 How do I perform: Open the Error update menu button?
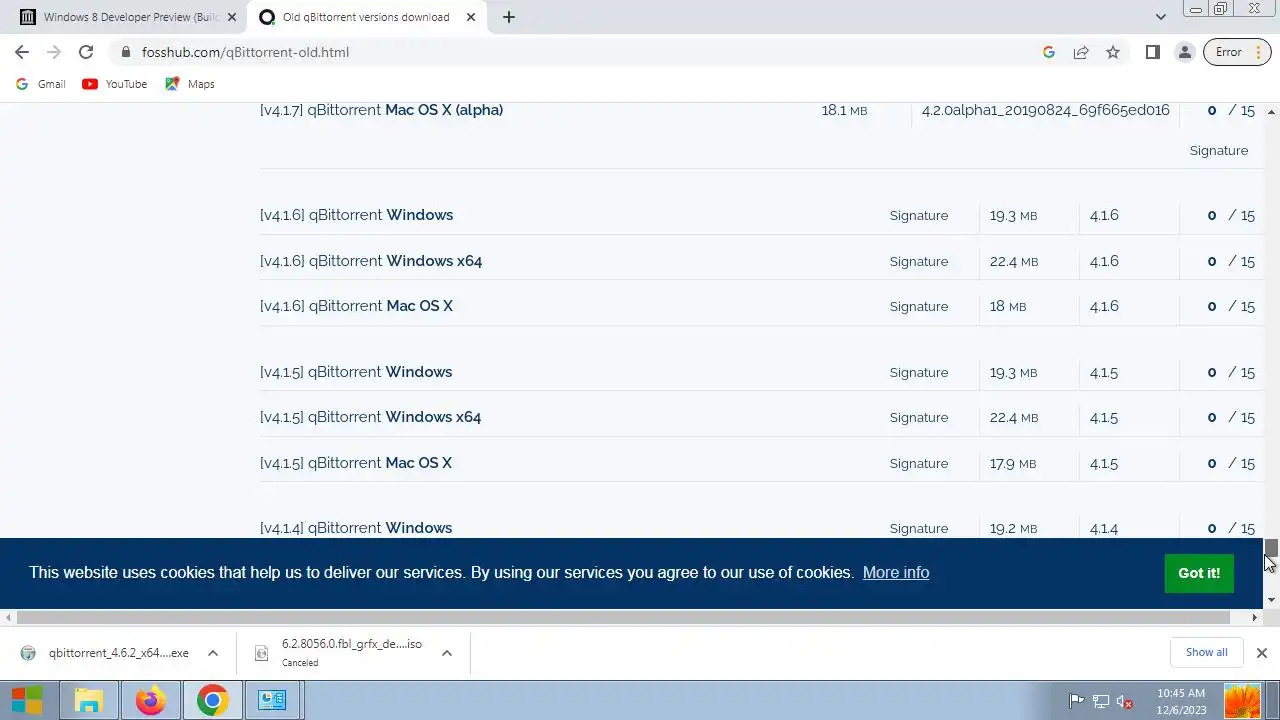pyautogui.click(x=1236, y=52)
